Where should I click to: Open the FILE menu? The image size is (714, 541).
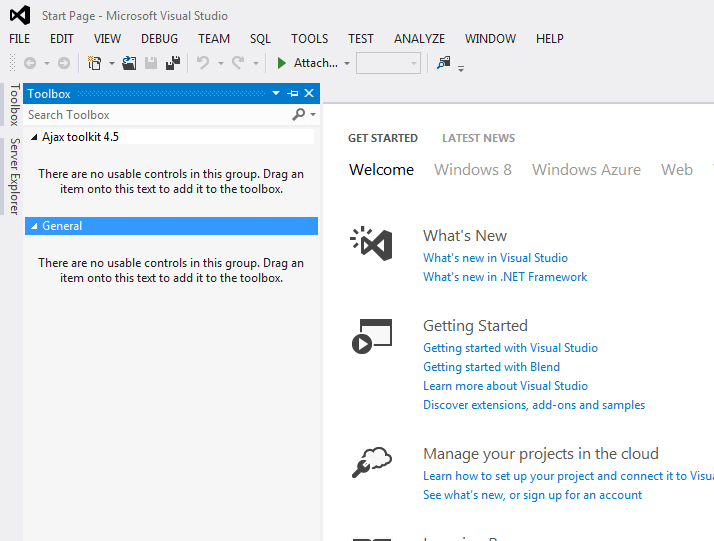(20, 39)
